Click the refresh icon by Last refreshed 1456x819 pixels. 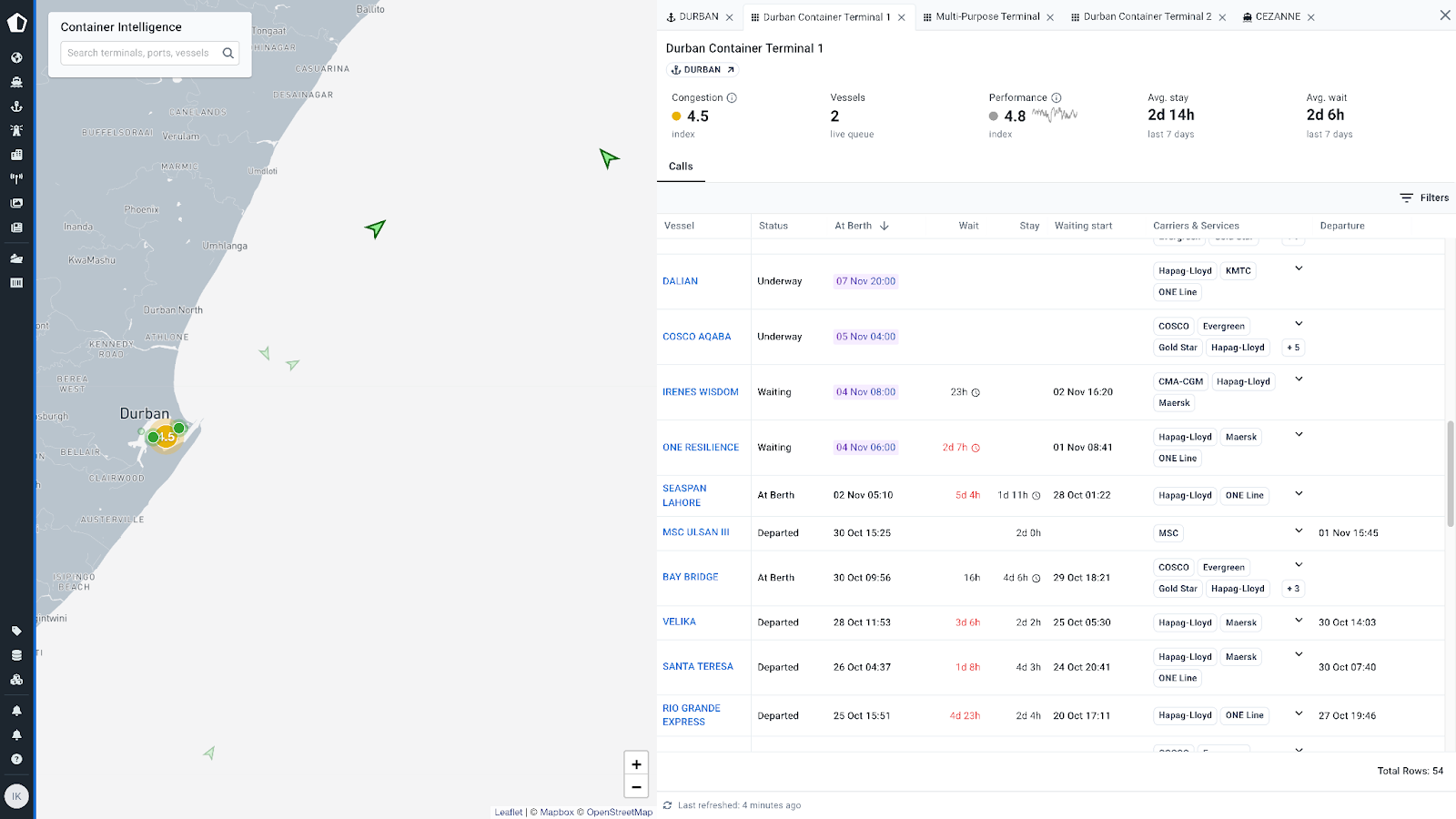[x=668, y=805]
